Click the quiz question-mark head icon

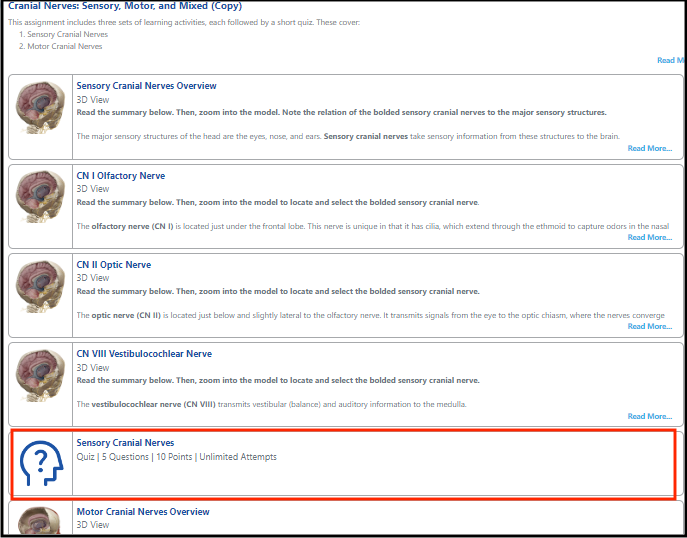(x=41, y=463)
